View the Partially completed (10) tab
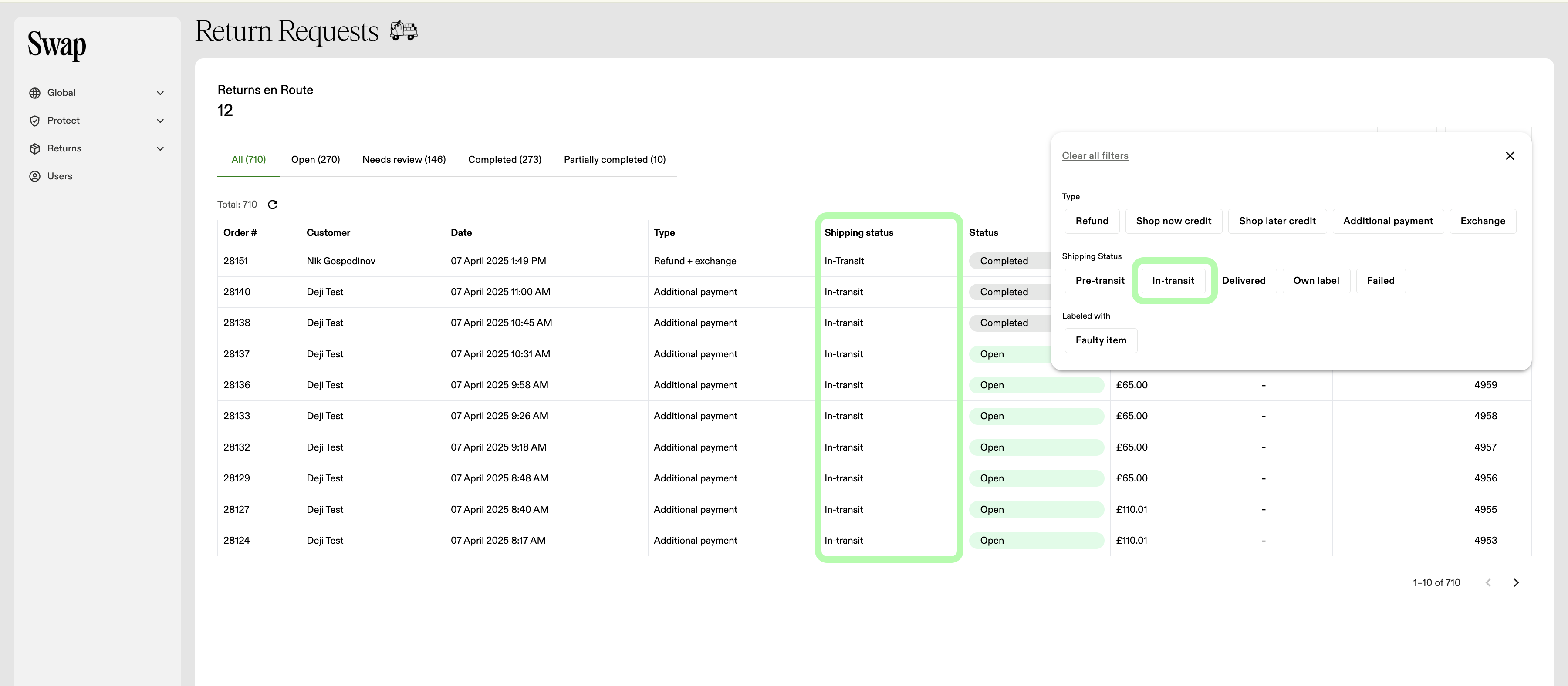Image resolution: width=1568 pixels, height=686 pixels. 614,159
